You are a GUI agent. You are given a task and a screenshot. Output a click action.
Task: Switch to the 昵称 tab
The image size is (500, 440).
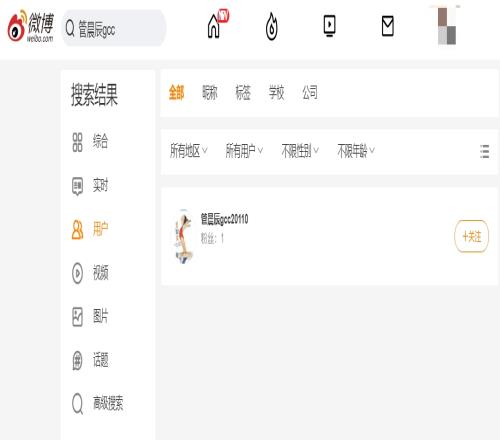(210, 92)
